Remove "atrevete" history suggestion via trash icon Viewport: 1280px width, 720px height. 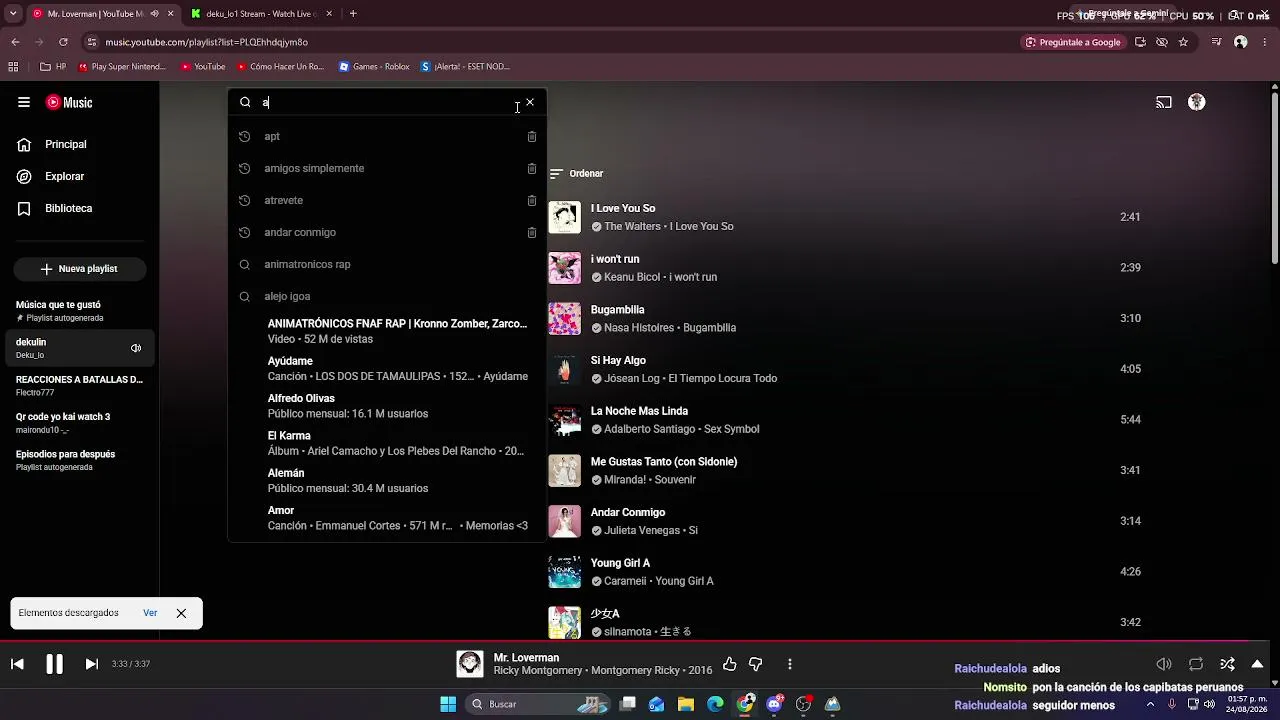point(532,200)
